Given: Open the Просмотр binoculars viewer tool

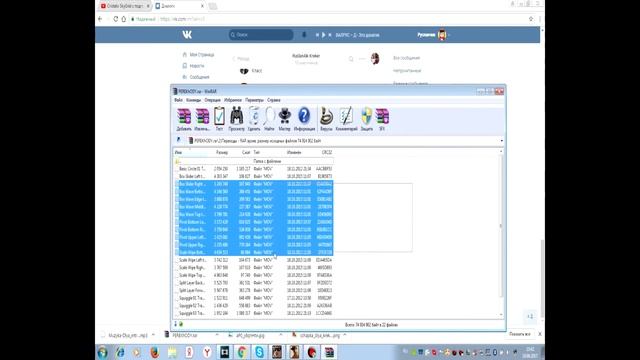Looking at the screenshot, I should pos(236,119).
